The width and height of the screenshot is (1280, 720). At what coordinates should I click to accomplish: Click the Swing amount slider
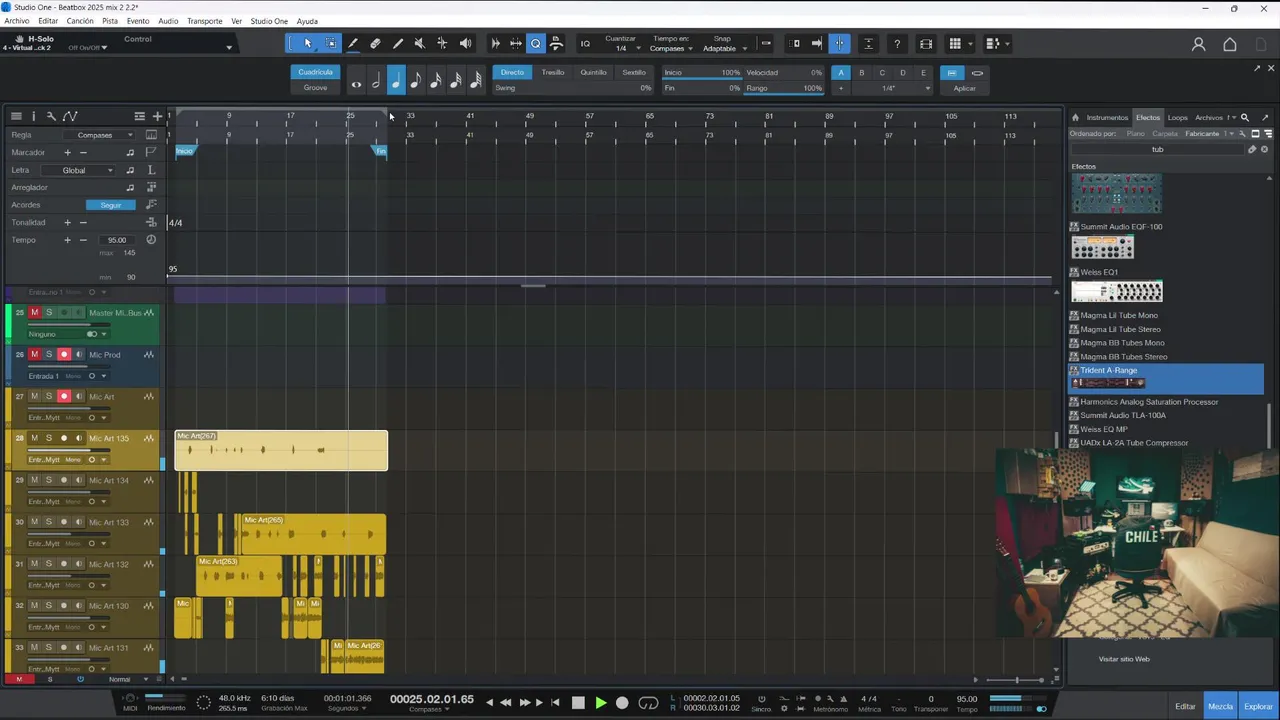[573, 88]
